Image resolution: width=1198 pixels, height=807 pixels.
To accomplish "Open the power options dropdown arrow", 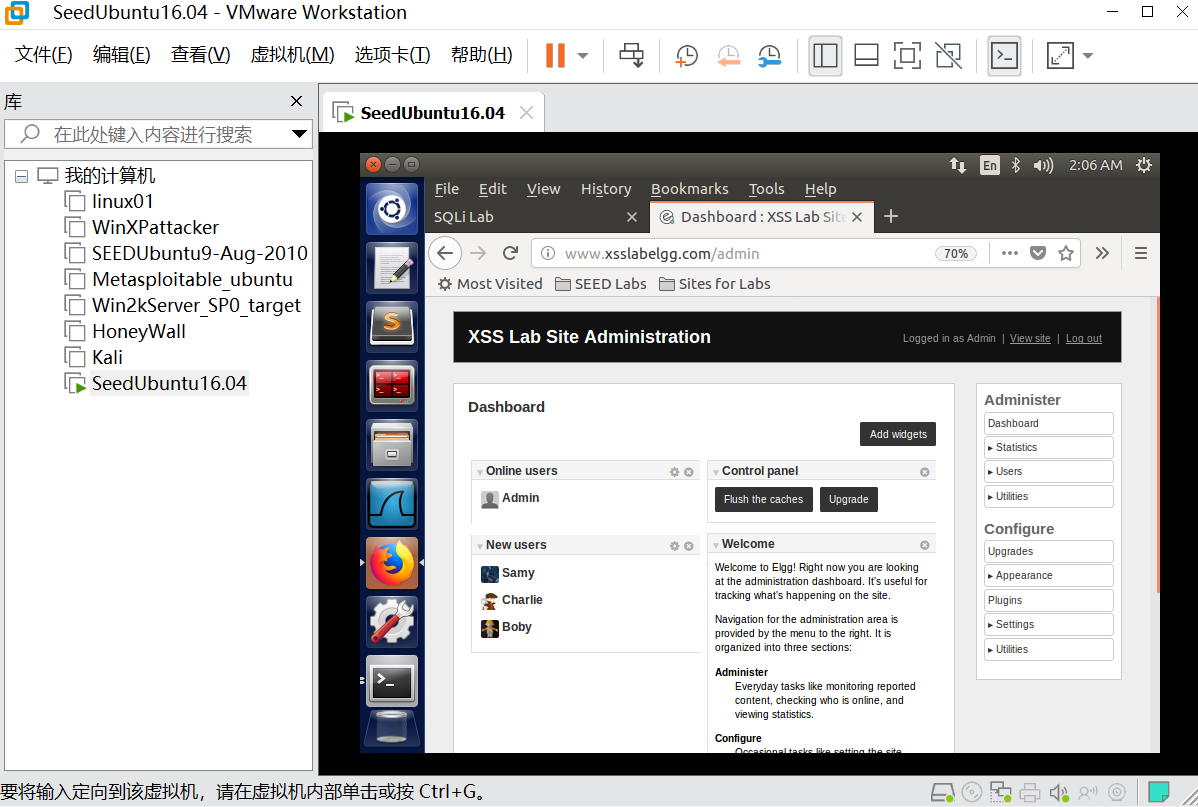I will coord(583,55).
